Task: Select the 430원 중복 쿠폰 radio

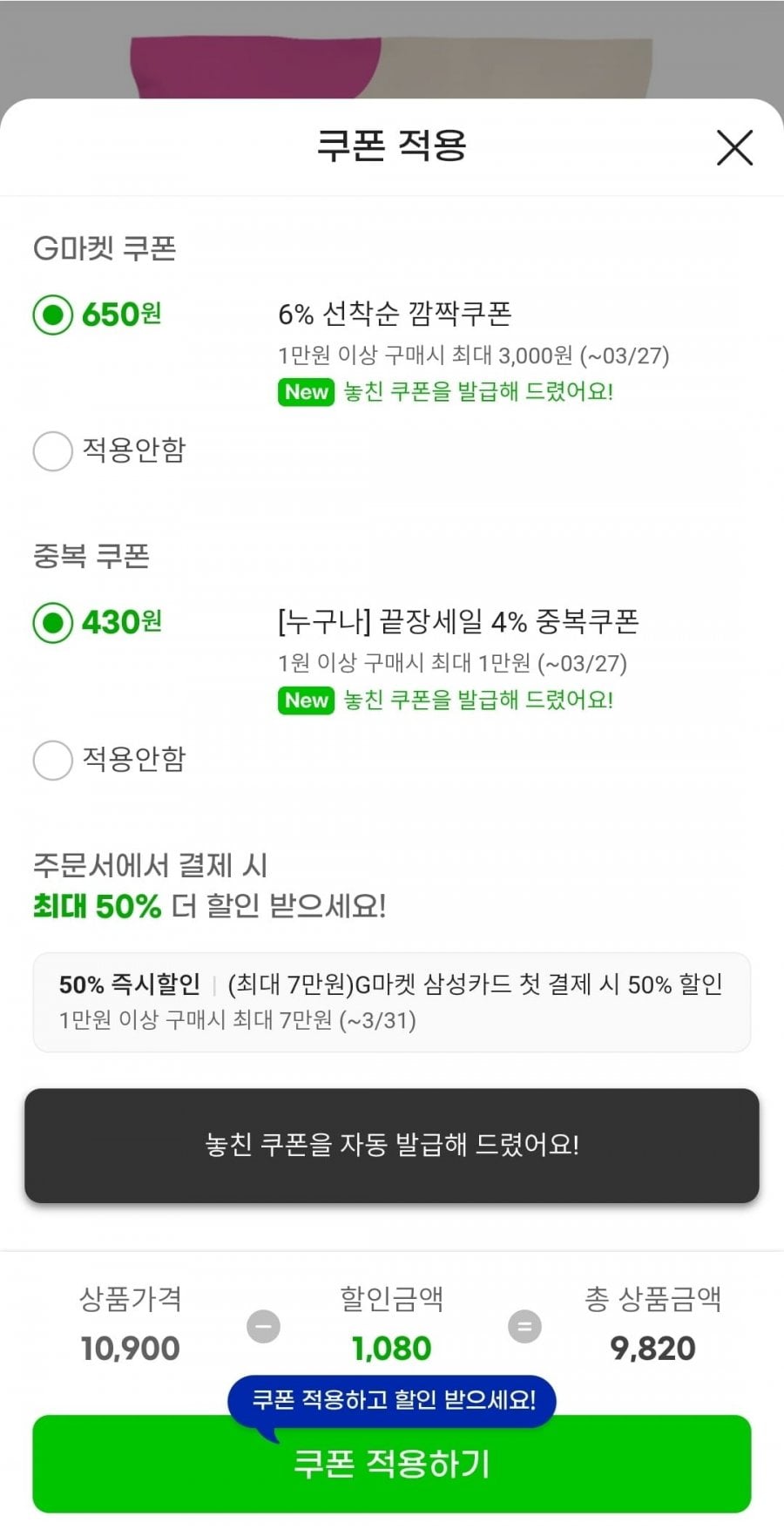Action: point(53,623)
